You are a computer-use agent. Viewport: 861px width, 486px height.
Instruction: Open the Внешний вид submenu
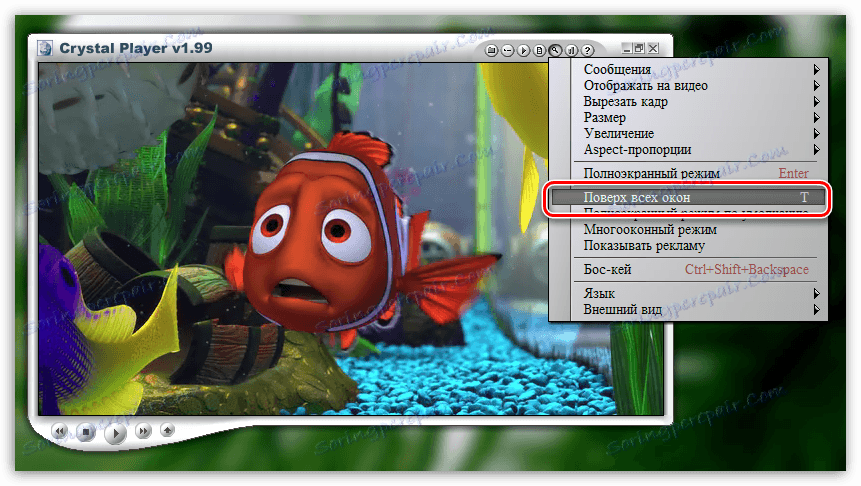point(701,309)
